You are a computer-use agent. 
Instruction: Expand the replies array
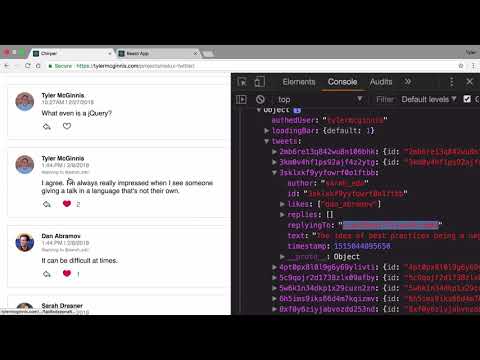click(282, 215)
